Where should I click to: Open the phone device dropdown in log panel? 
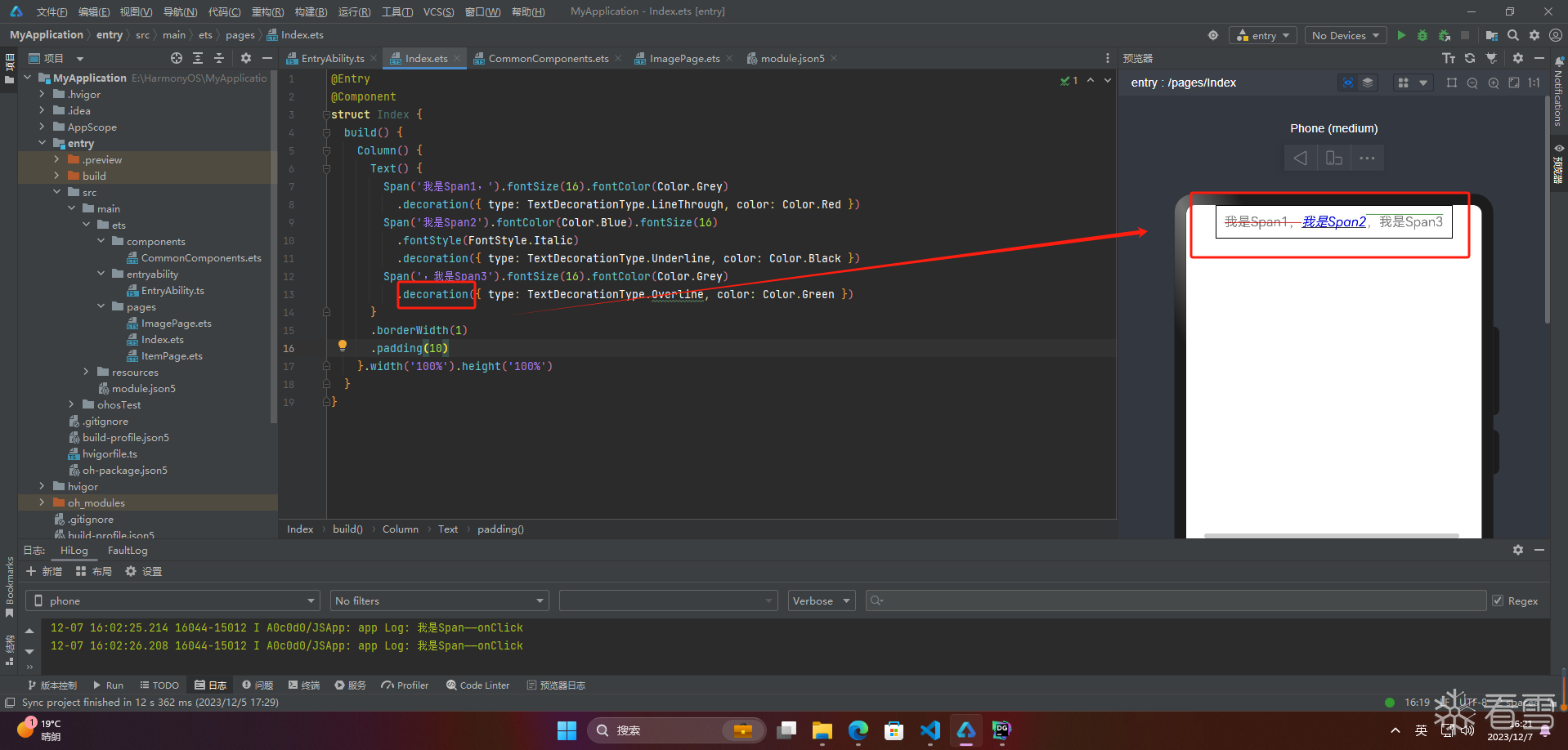point(172,600)
